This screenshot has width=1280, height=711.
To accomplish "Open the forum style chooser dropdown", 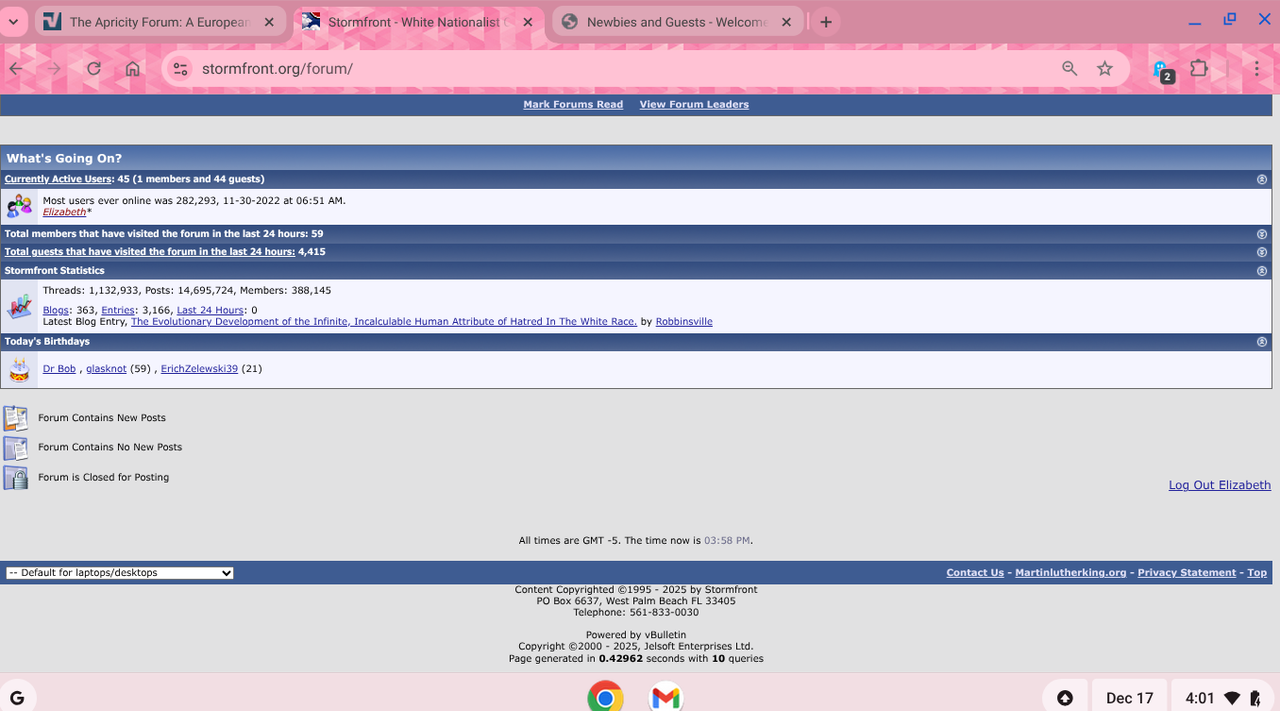I will pyautogui.click(x=119, y=573).
